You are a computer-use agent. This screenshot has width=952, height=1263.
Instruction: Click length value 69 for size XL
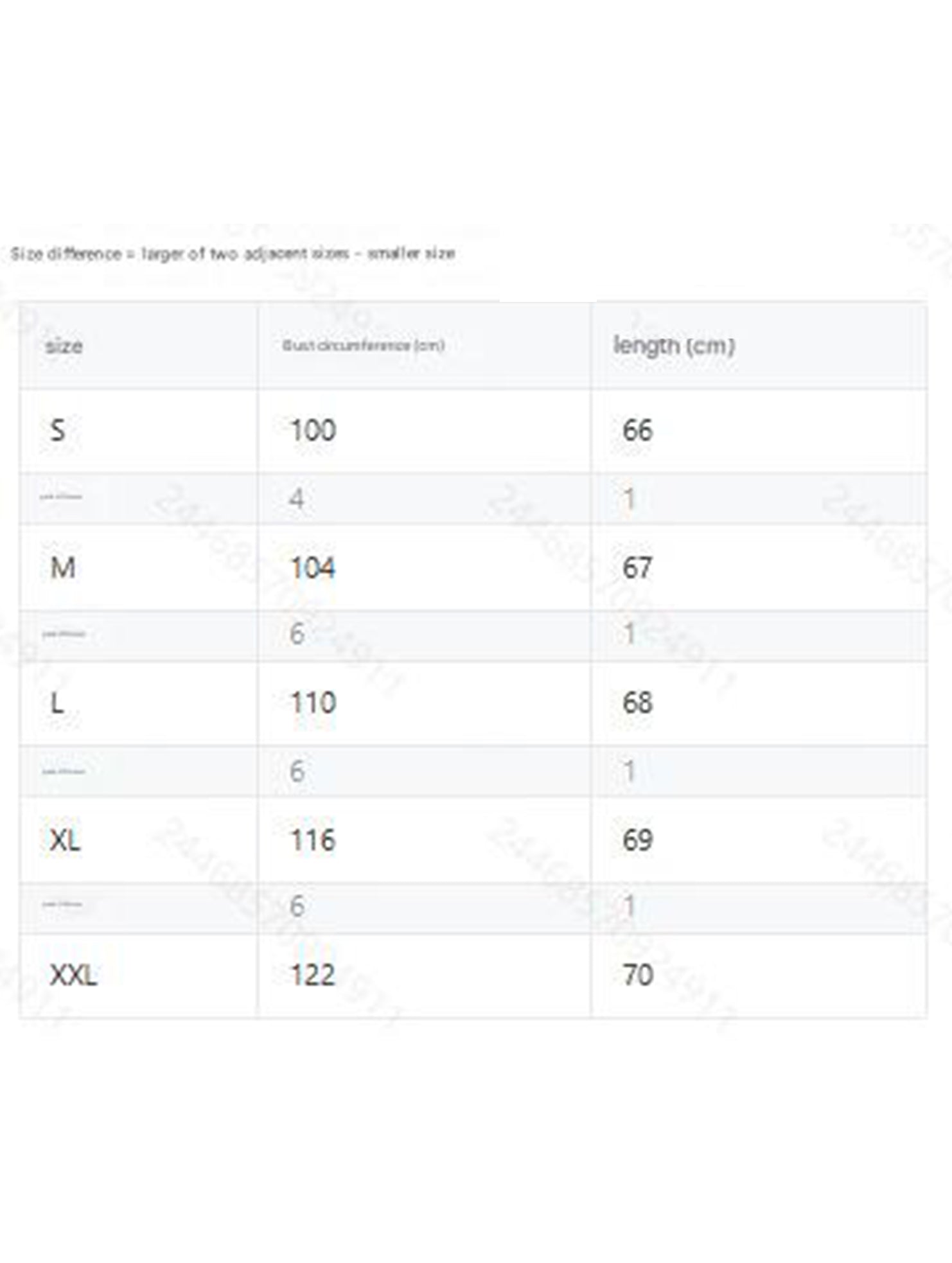pyautogui.click(x=637, y=840)
